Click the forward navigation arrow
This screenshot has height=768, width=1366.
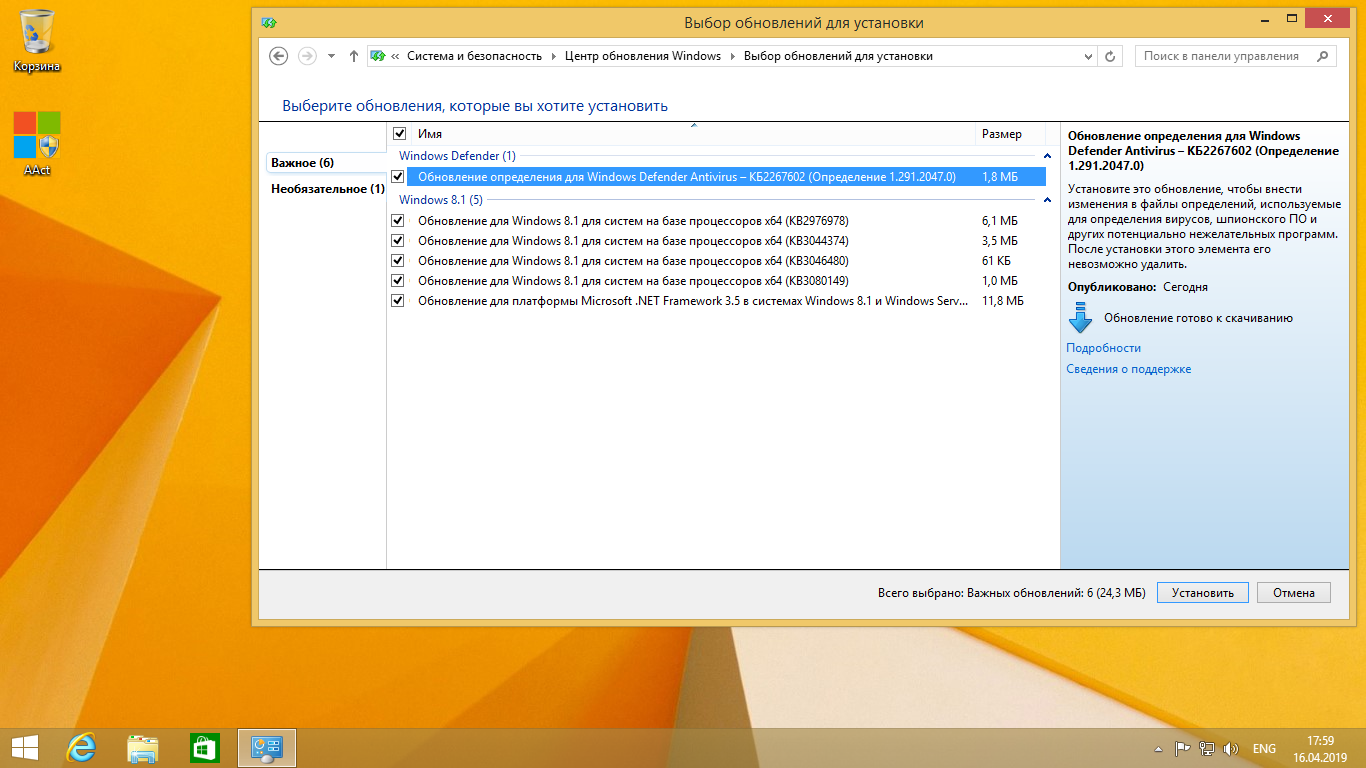point(307,56)
